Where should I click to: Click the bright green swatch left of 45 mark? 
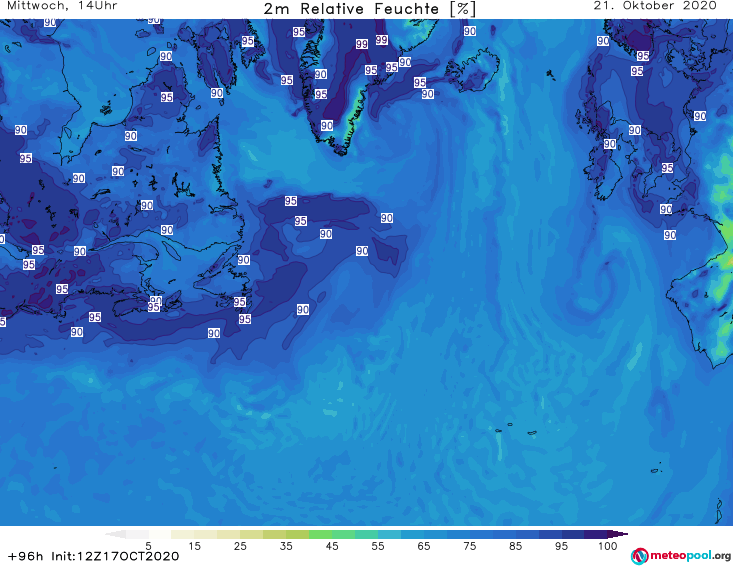click(x=320, y=534)
